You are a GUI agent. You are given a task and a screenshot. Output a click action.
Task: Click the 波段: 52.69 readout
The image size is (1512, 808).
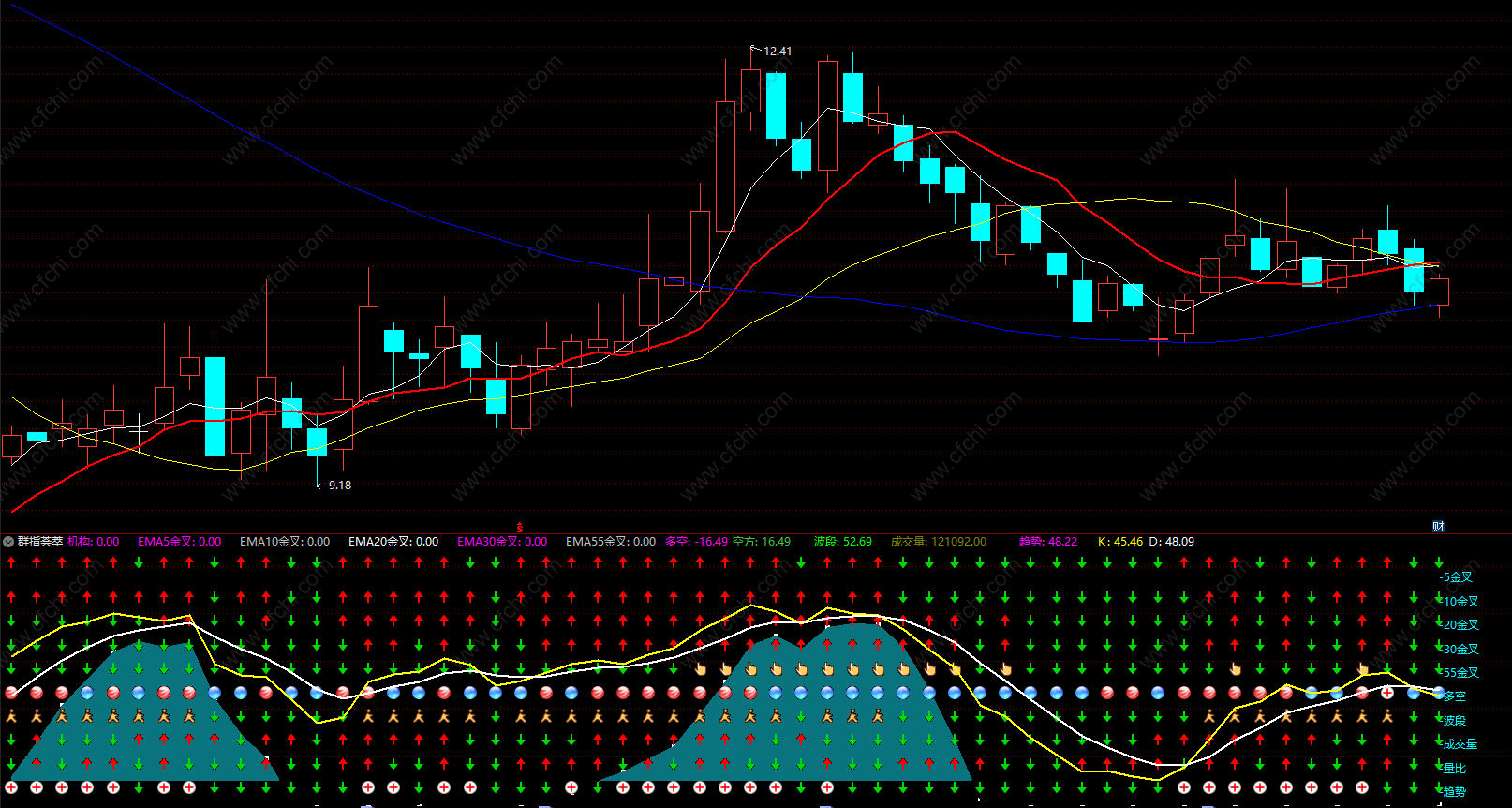click(843, 542)
